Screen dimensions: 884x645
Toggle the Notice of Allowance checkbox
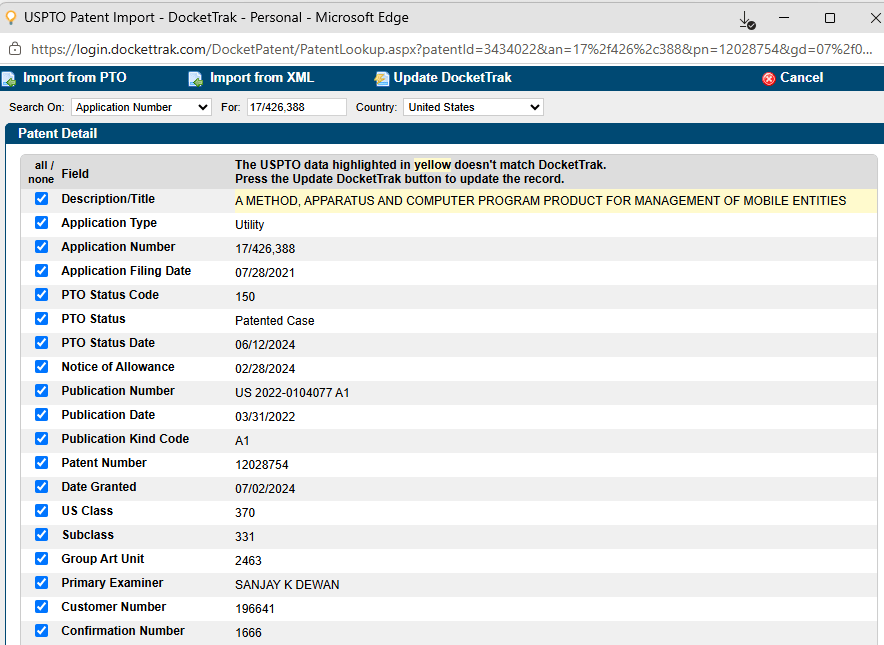41,366
